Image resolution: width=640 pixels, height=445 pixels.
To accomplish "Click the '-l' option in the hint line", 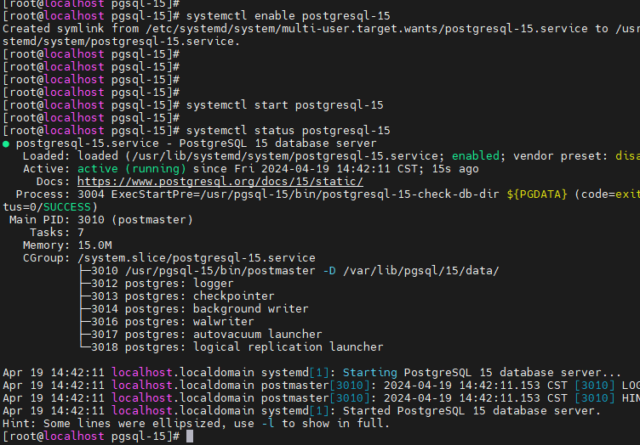I will tap(268, 423).
